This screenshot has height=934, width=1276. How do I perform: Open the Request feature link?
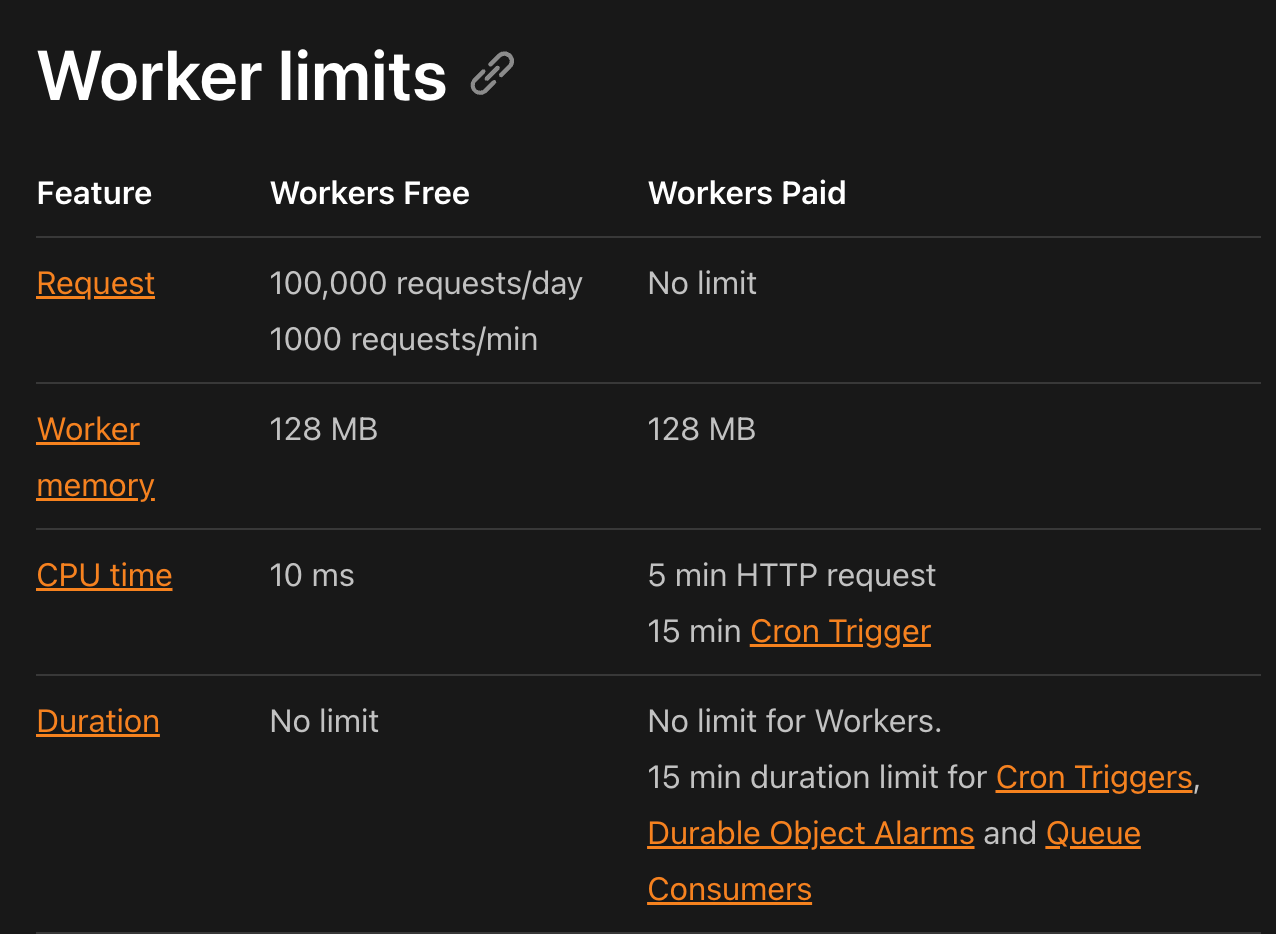[96, 283]
